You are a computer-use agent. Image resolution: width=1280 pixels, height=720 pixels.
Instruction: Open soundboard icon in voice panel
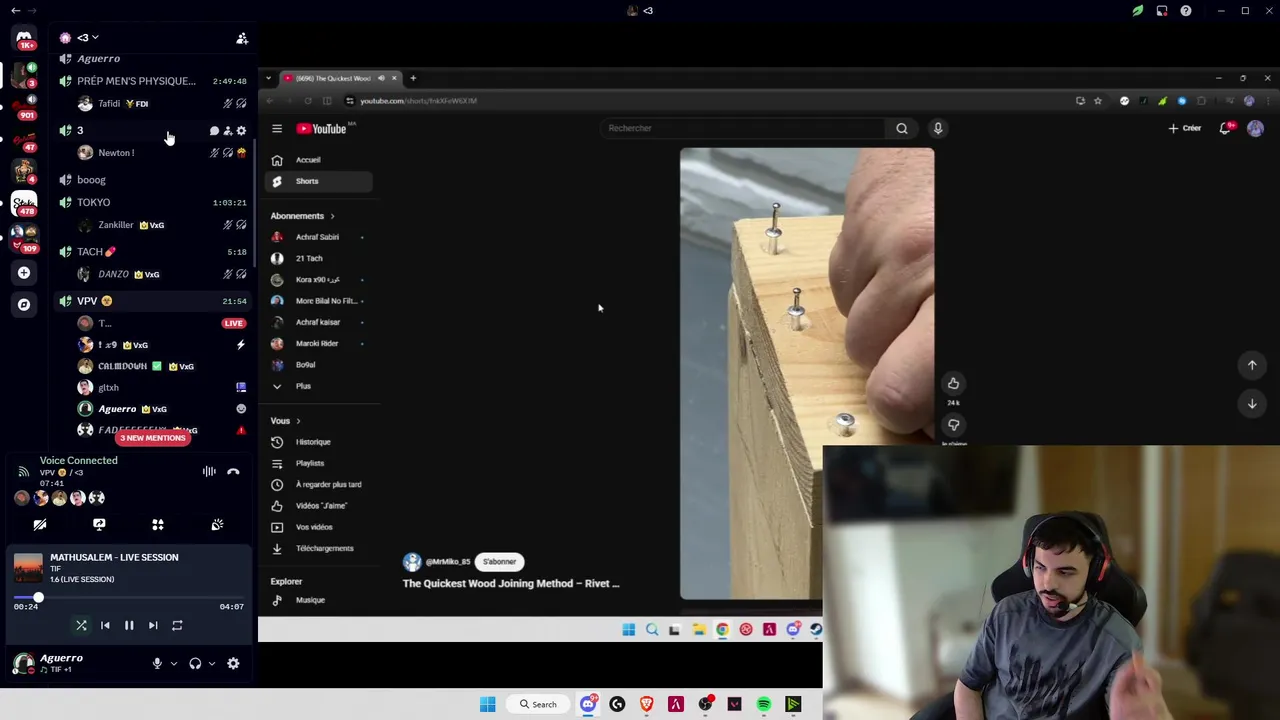click(217, 525)
